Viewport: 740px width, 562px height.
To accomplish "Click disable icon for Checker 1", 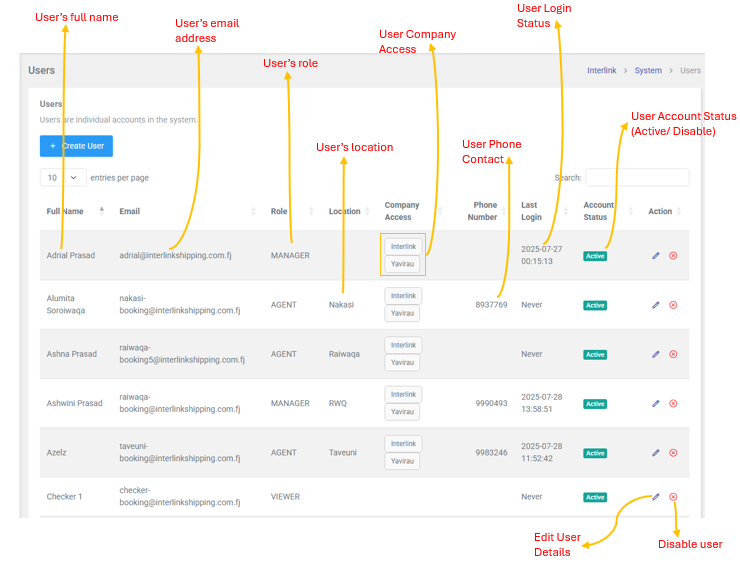I will [x=673, y=497].
